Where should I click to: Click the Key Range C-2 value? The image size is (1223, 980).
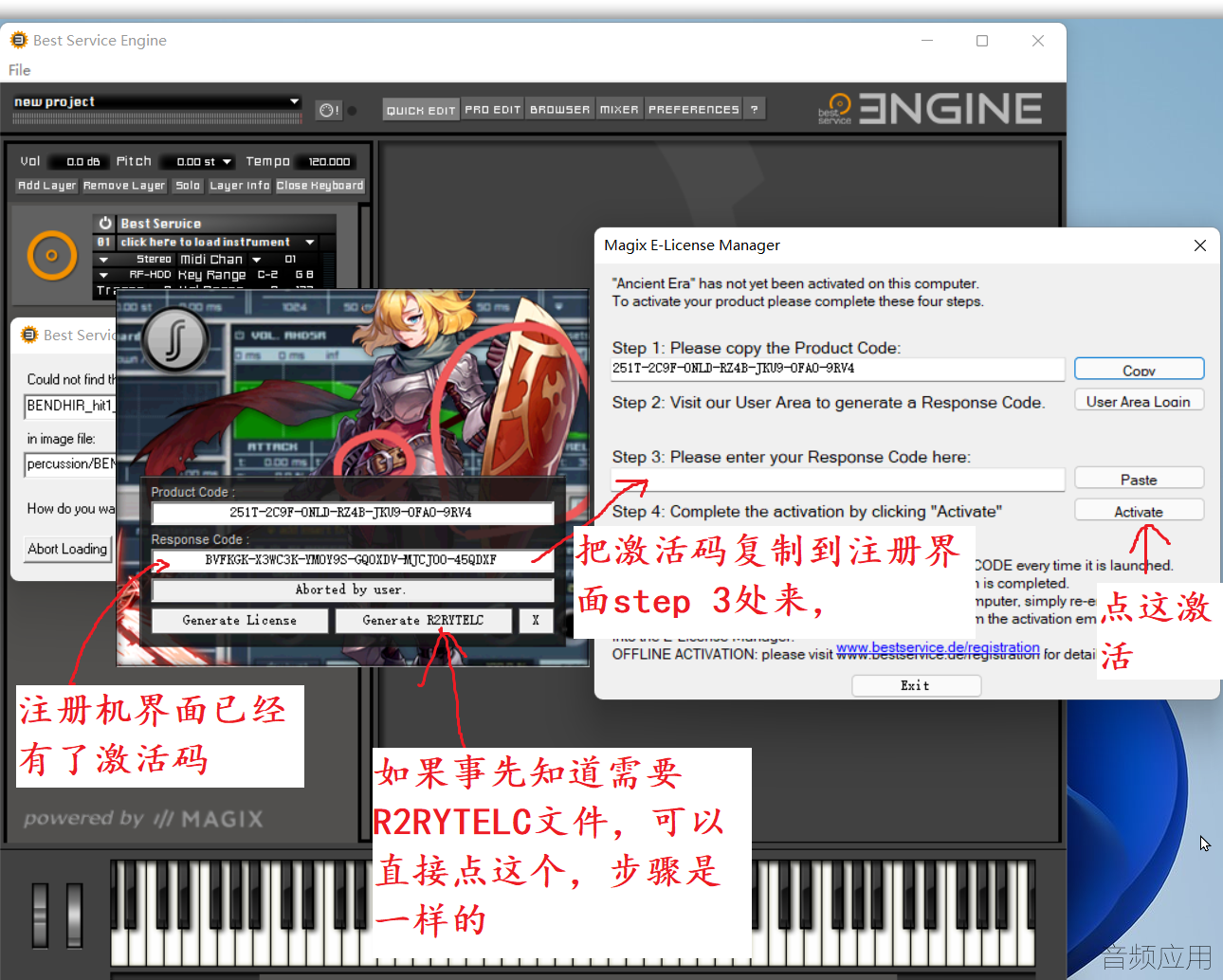(267, 275)
